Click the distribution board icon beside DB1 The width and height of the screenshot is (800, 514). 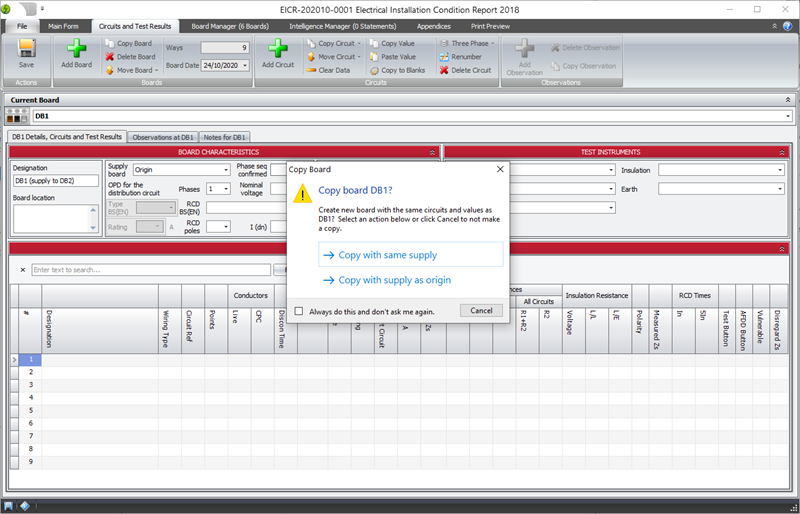pos(17,116)
